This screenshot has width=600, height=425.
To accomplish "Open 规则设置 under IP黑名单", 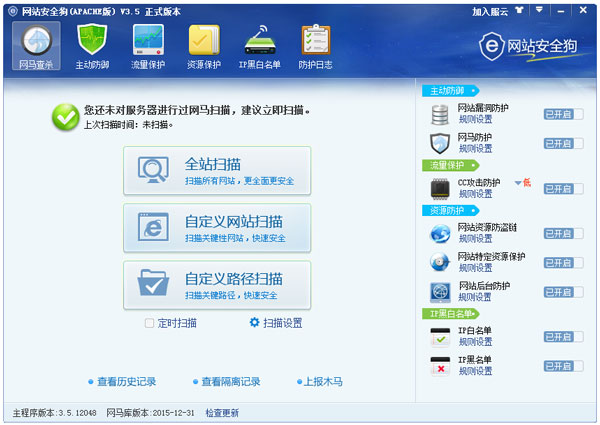I will pos(475,371).
